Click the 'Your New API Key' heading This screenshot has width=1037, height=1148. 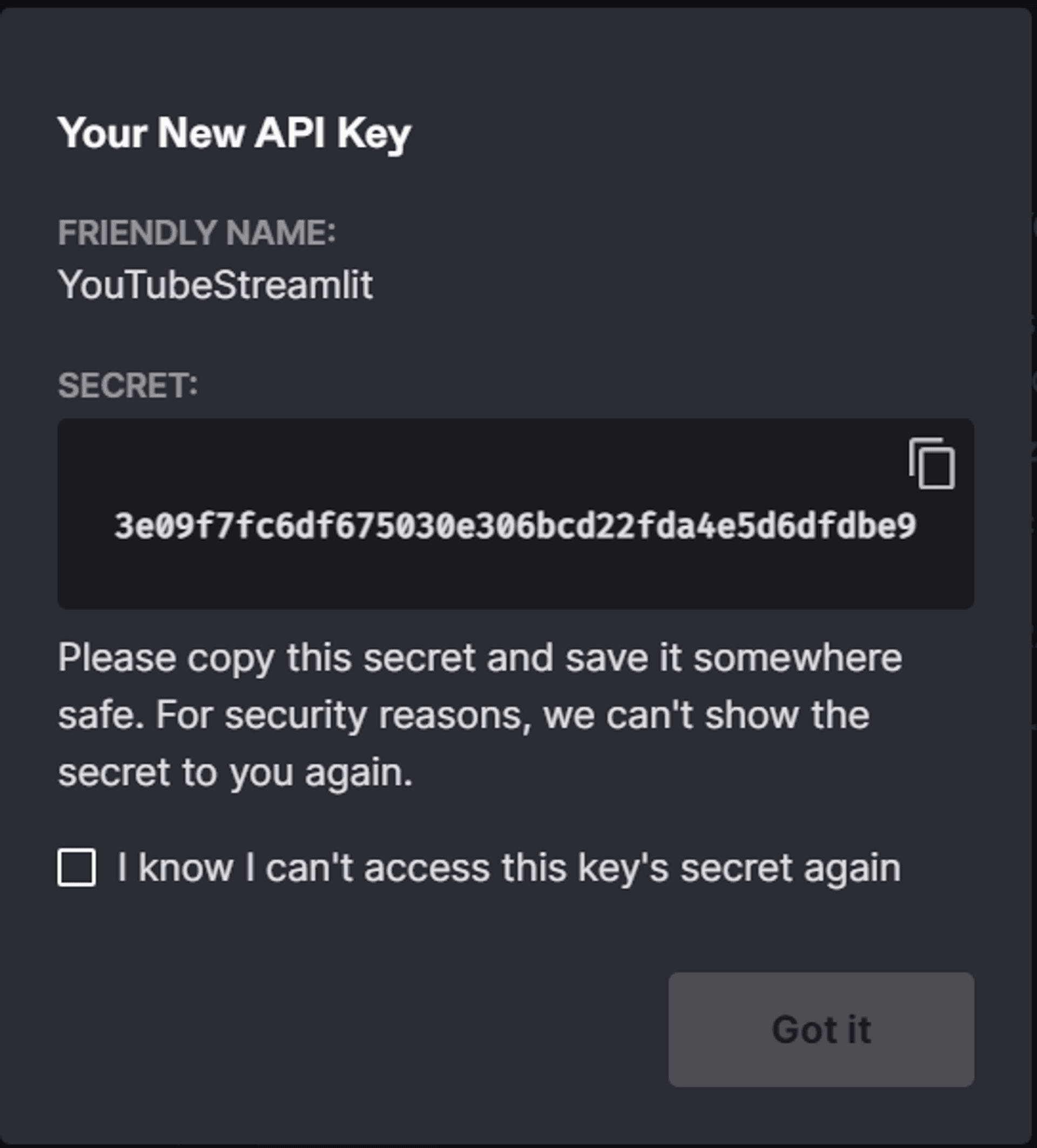tap(235, 133)
